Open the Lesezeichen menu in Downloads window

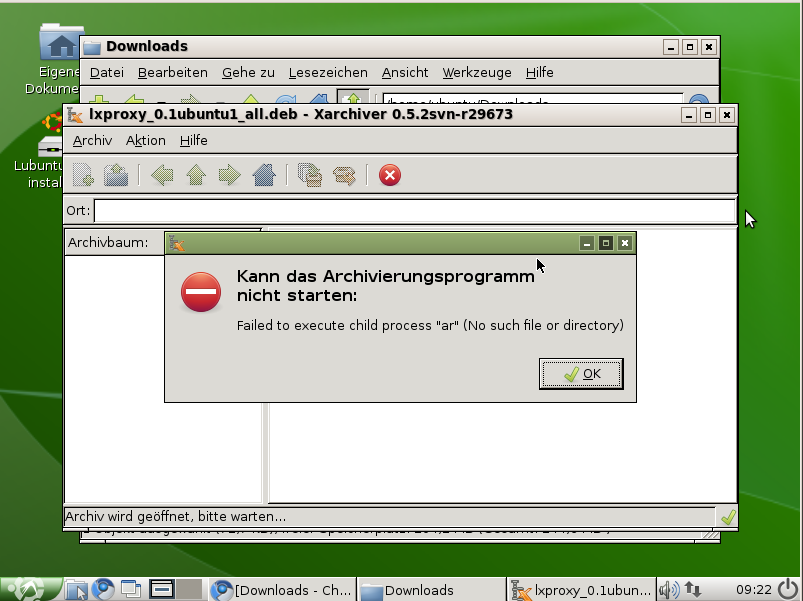pos(328,73)
